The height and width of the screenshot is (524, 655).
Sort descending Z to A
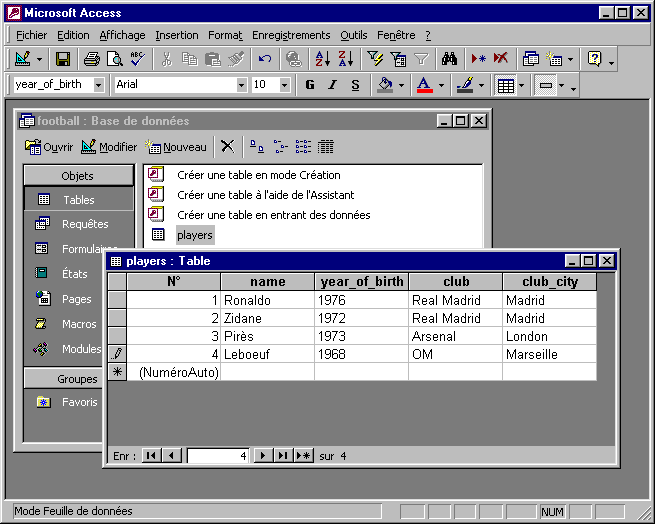(x=345, y=59)
